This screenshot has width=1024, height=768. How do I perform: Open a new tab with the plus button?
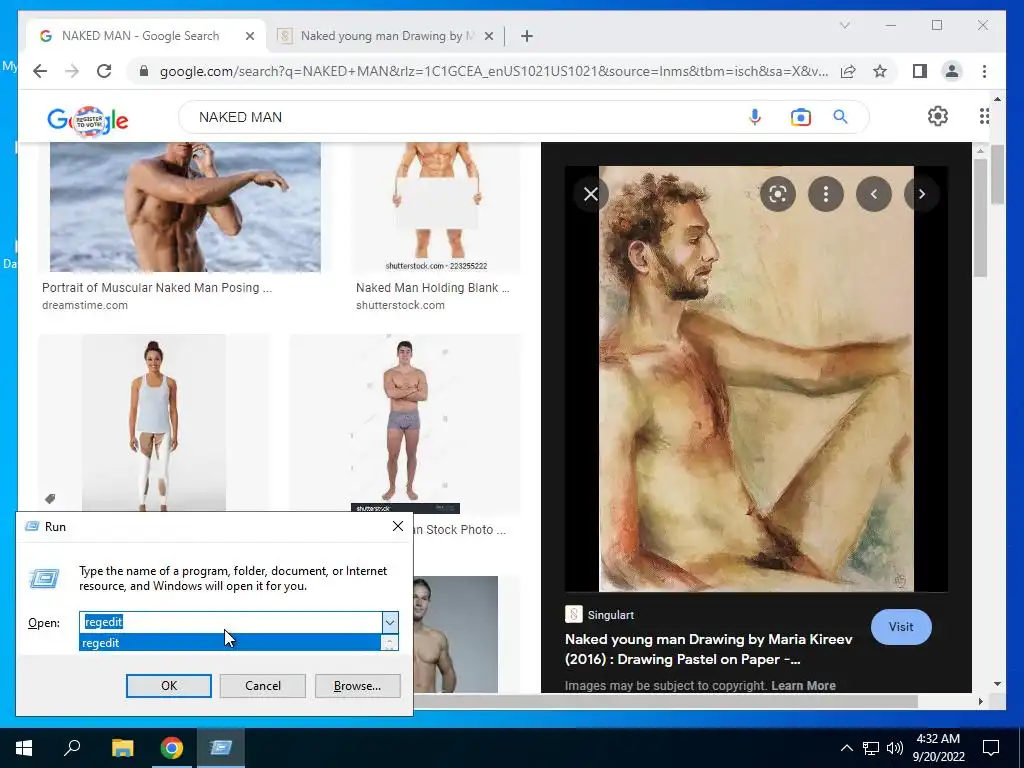[x=526, y=36]
